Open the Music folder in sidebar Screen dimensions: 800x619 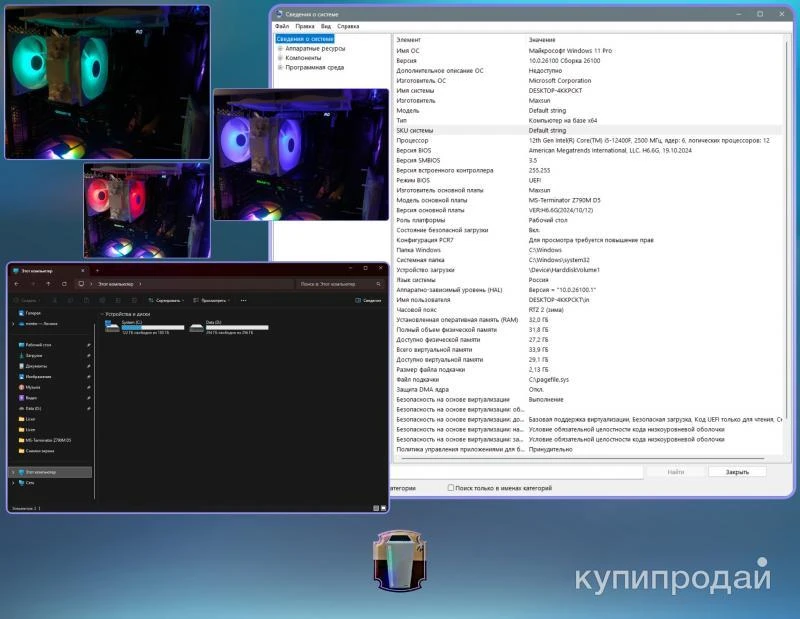point(33,386)
